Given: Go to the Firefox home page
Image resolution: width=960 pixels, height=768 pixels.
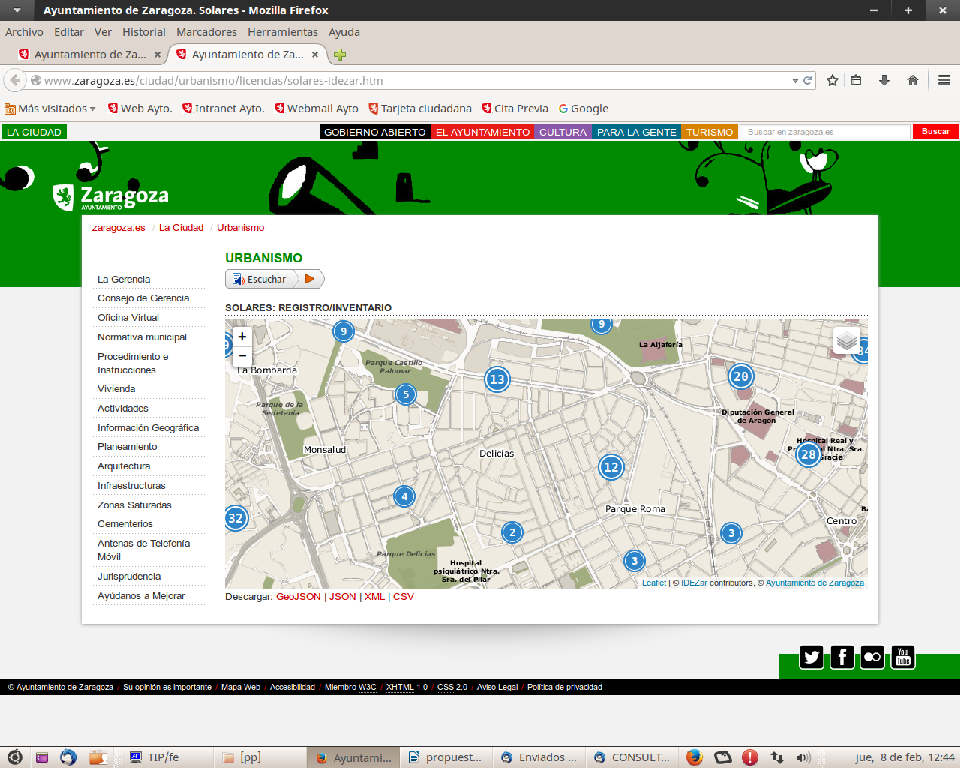Looking at the screenshot, I should click(912, 81).
